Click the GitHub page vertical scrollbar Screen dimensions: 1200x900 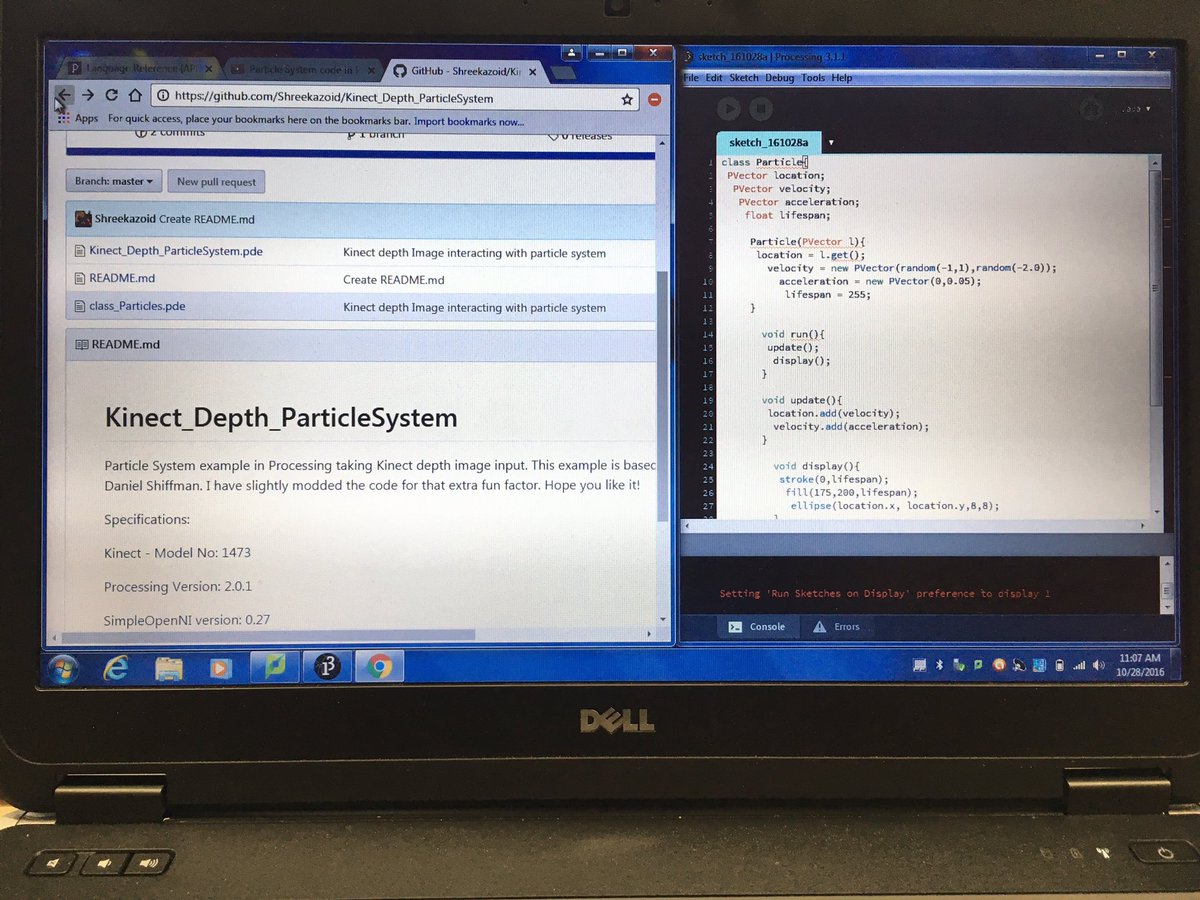(x=663, y=396)
